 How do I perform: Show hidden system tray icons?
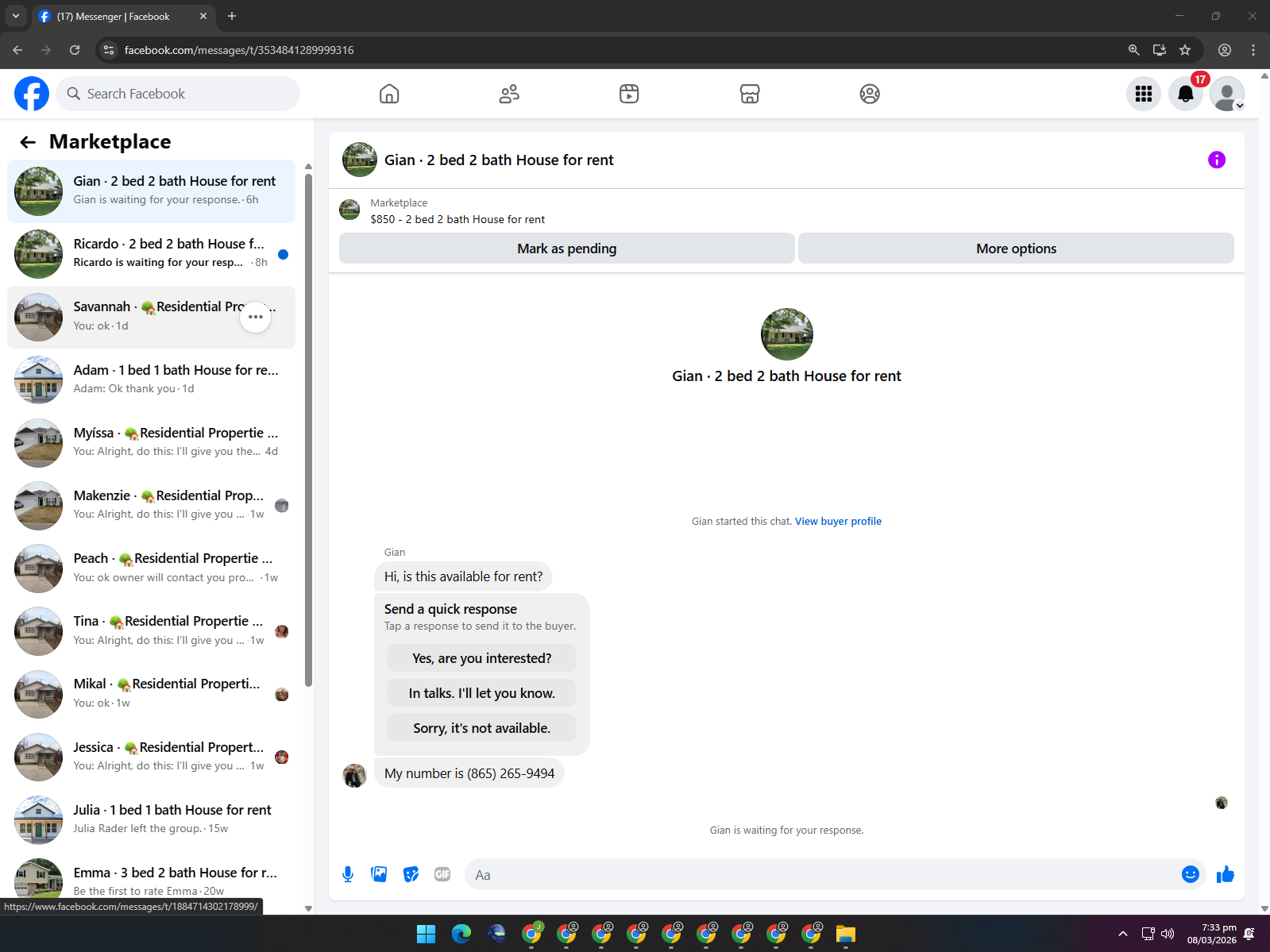click(x=1123, y=934)
